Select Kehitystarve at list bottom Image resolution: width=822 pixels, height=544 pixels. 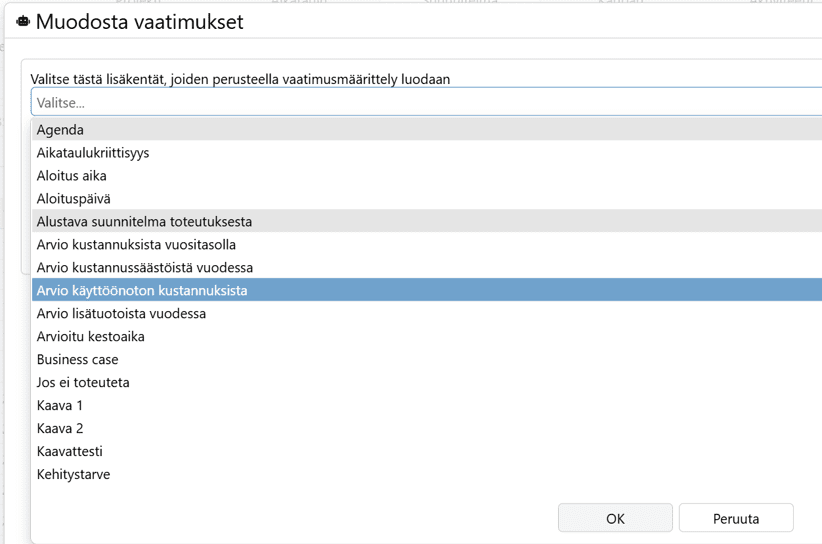pyautogui.click(x=74, y=475)
